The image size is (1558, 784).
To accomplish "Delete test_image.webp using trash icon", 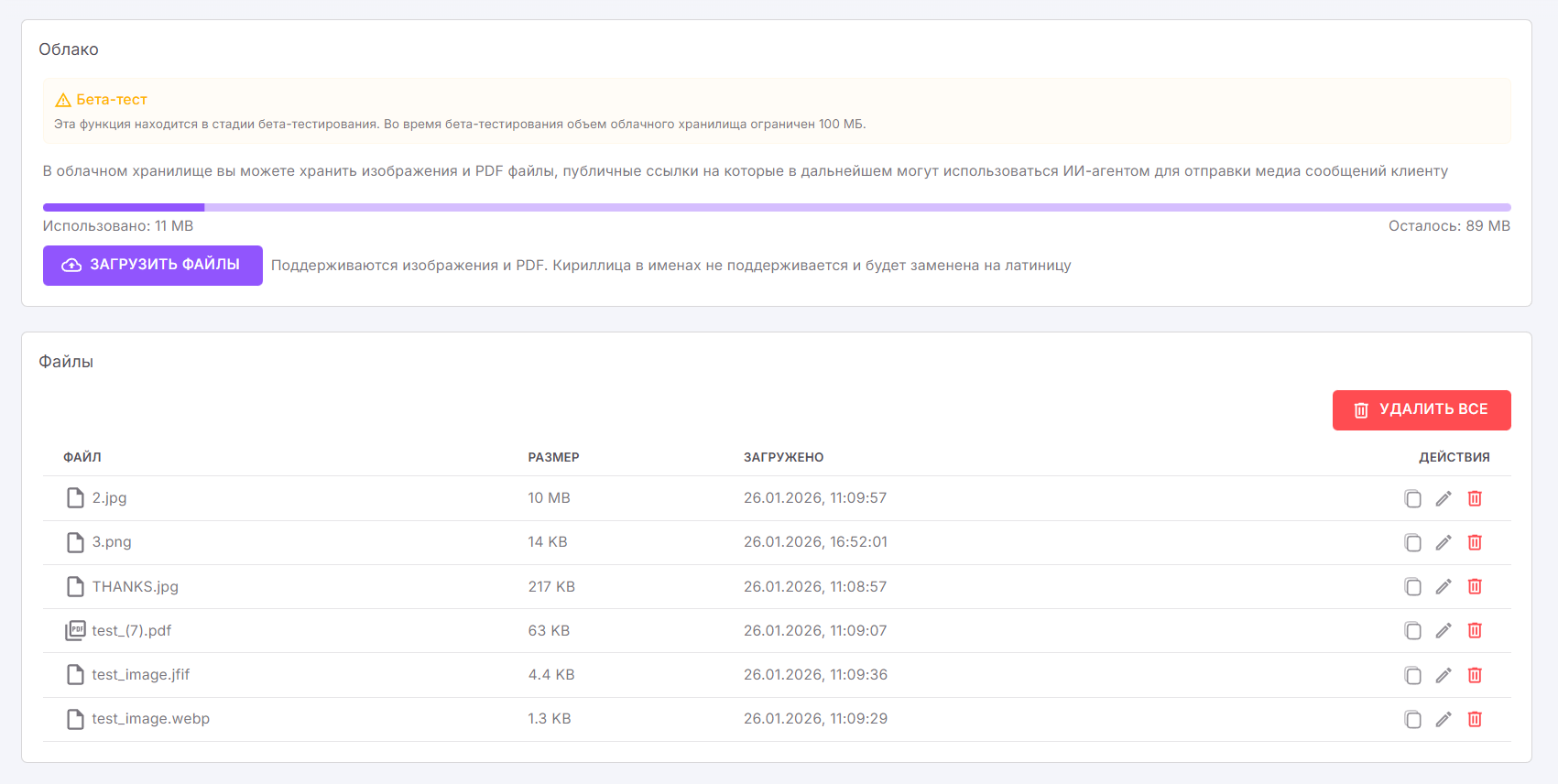I will coord(1475,719).
